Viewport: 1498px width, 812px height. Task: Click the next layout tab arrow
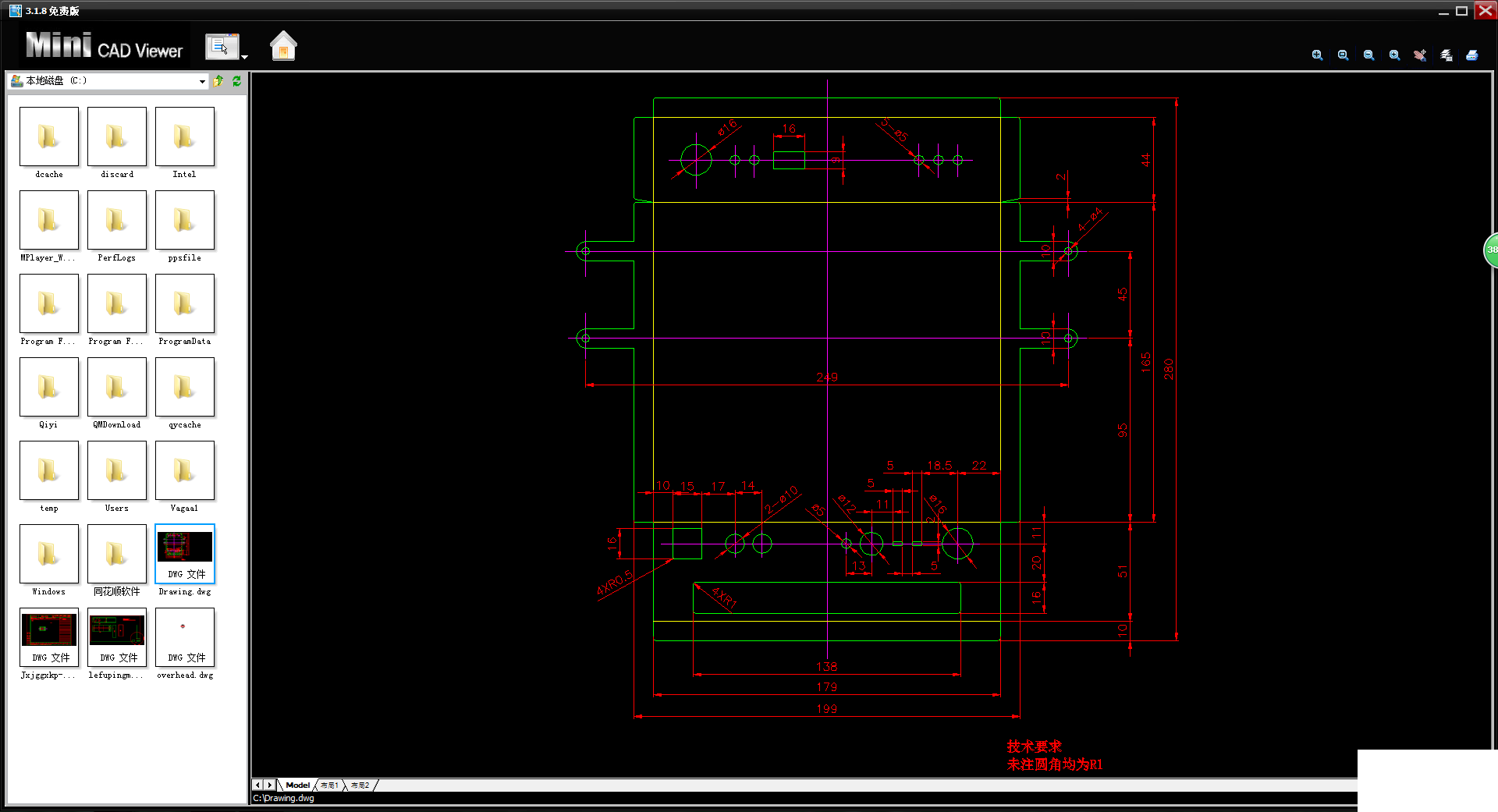270,785
